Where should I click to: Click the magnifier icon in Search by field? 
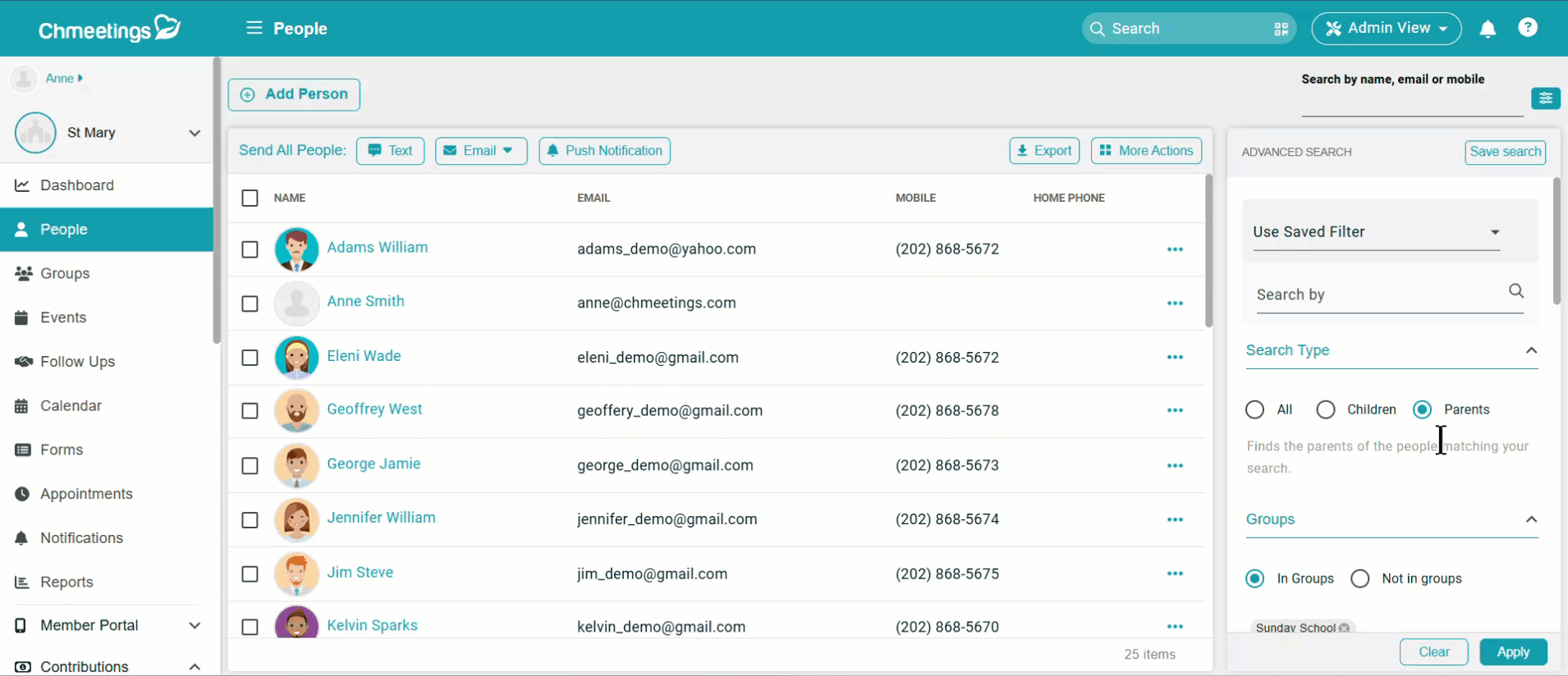[1516, 290]
